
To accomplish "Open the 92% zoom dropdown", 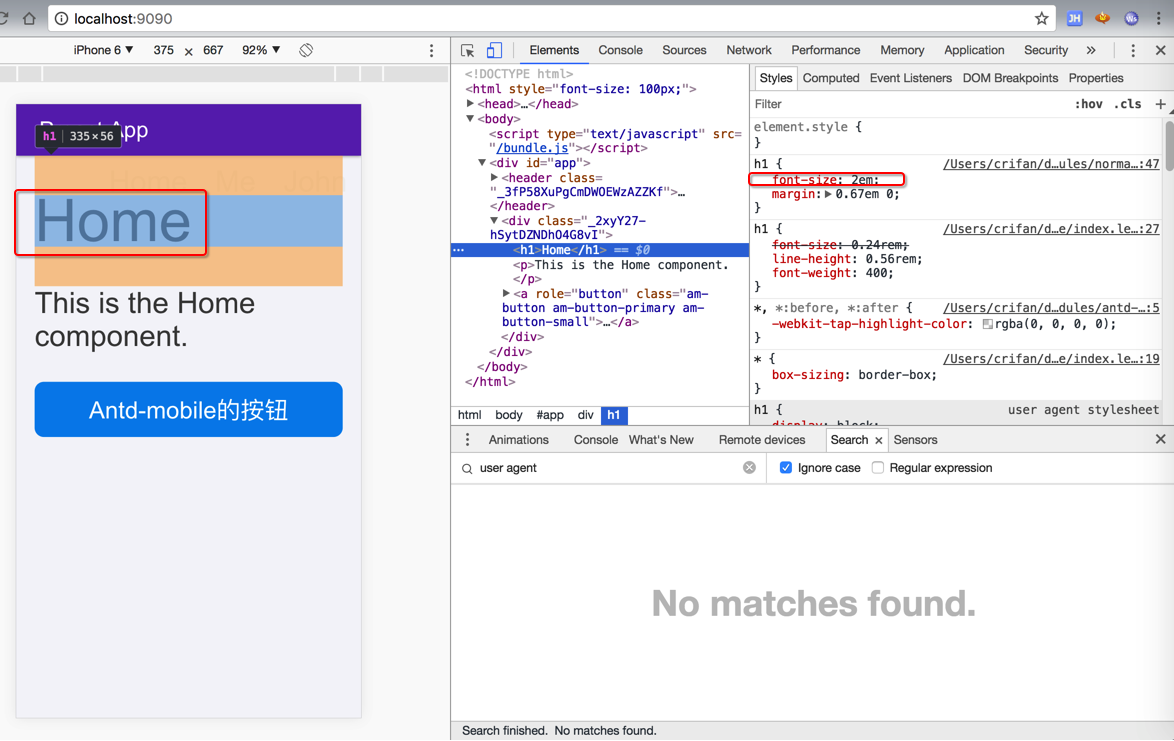I will point(261,50).
